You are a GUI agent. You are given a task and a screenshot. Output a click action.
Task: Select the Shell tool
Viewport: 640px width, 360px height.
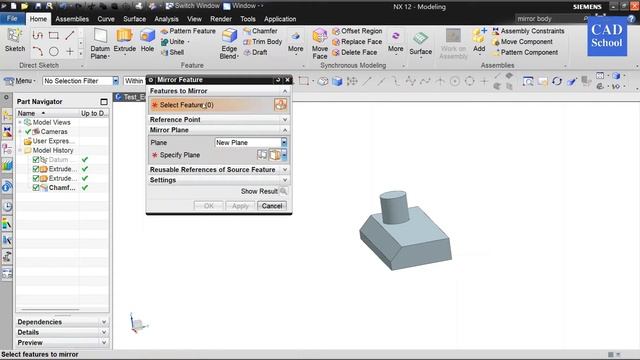(173, 52)
